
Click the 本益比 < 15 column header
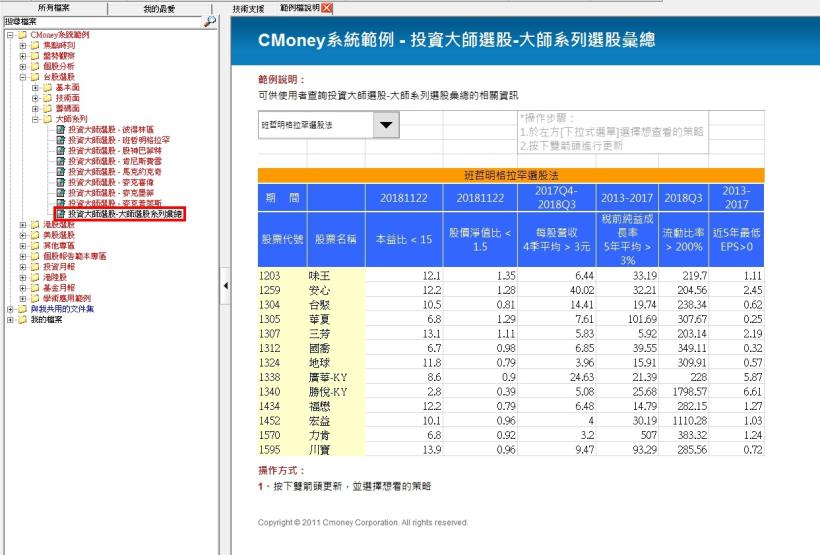404,240
